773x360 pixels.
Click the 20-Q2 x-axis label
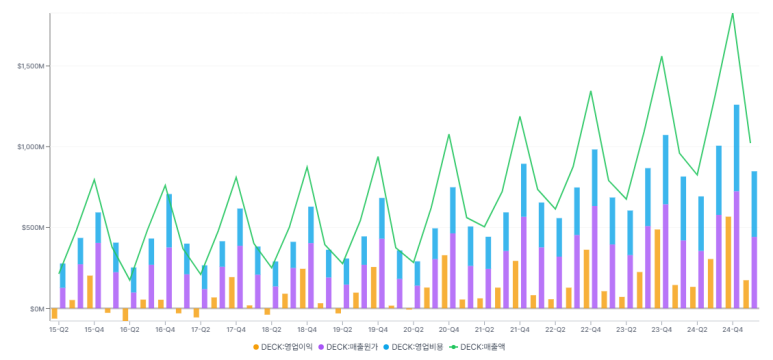click(x=414, y=329)
